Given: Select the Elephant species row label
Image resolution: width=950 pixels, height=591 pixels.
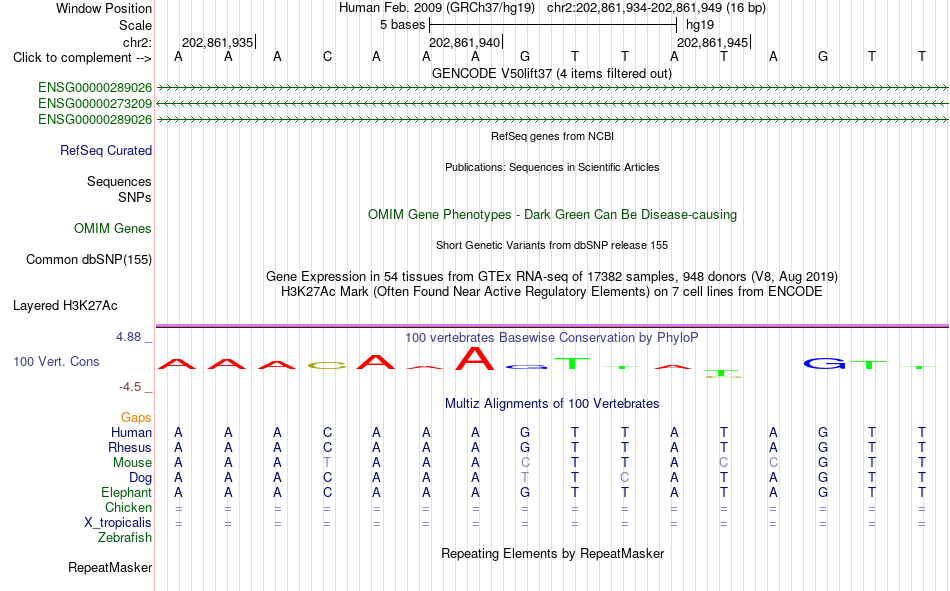Looking at the screenshot, I should [x=126, y=492].
